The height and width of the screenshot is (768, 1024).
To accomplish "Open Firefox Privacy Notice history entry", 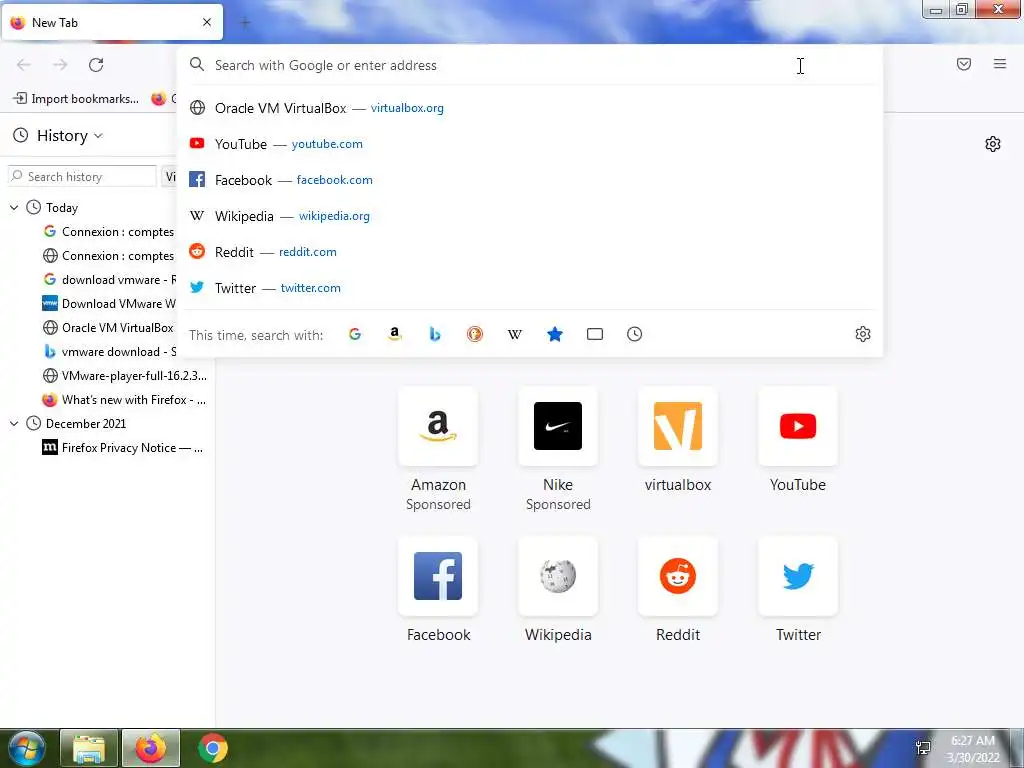I will point(124,447).
